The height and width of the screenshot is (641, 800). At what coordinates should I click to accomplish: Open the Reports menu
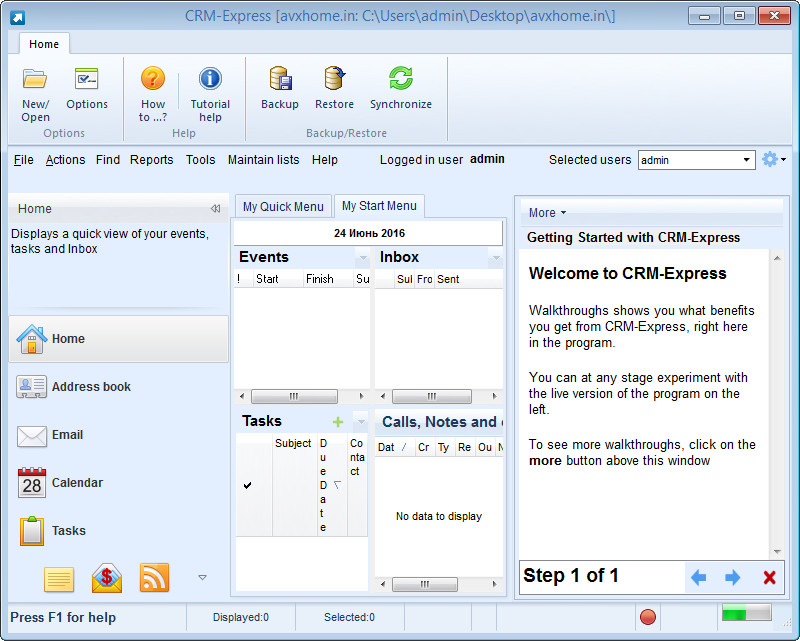tap(152, 160)
